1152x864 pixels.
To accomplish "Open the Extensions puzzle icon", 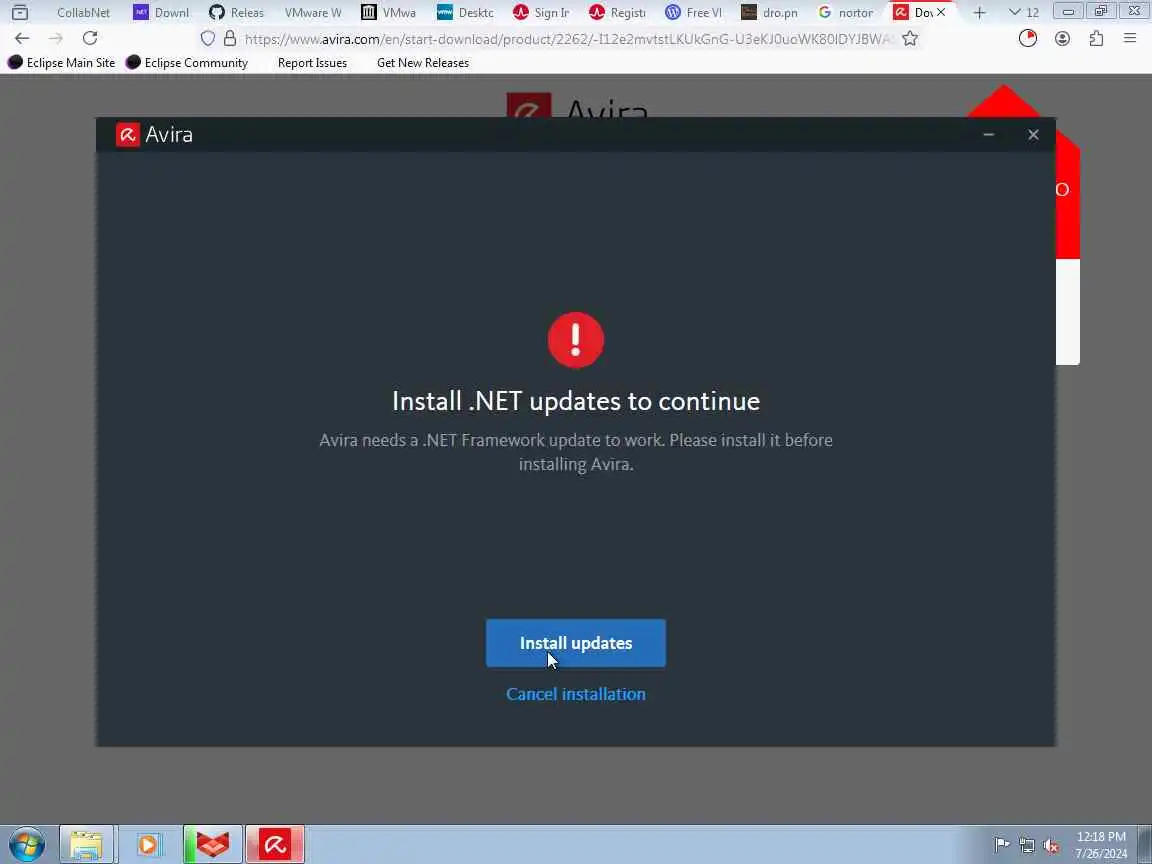I will coord(1096,38).
